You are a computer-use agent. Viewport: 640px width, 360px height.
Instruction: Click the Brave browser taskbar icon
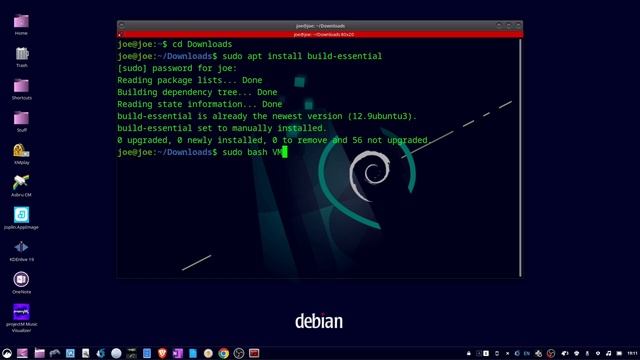click(162, 353)
